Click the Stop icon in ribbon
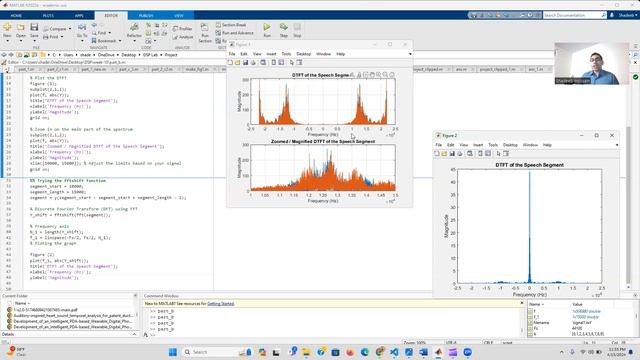This screenshot has height=360, width=640. click(297, 27)
